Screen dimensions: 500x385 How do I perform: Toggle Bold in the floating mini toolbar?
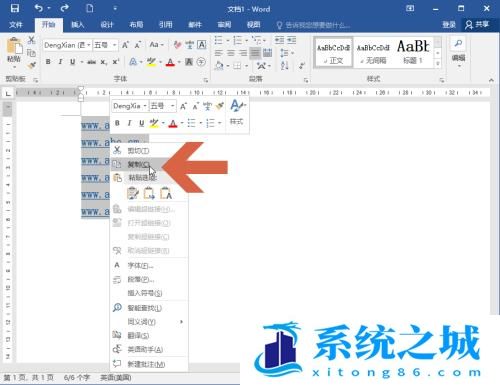coord(117,123)
